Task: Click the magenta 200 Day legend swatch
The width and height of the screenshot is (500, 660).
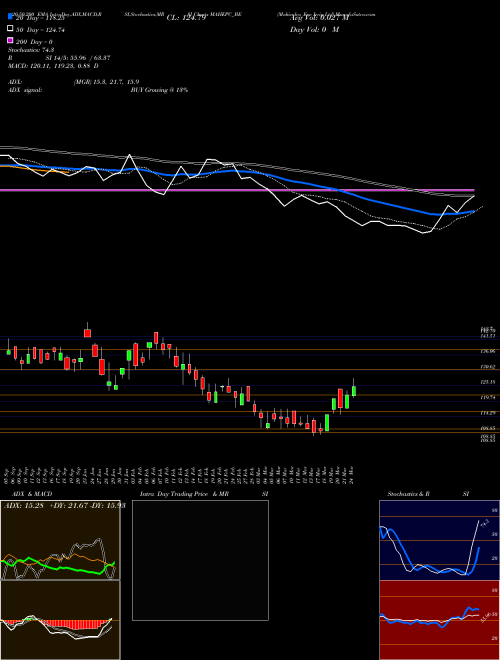Action: click(x=10, y=40)
